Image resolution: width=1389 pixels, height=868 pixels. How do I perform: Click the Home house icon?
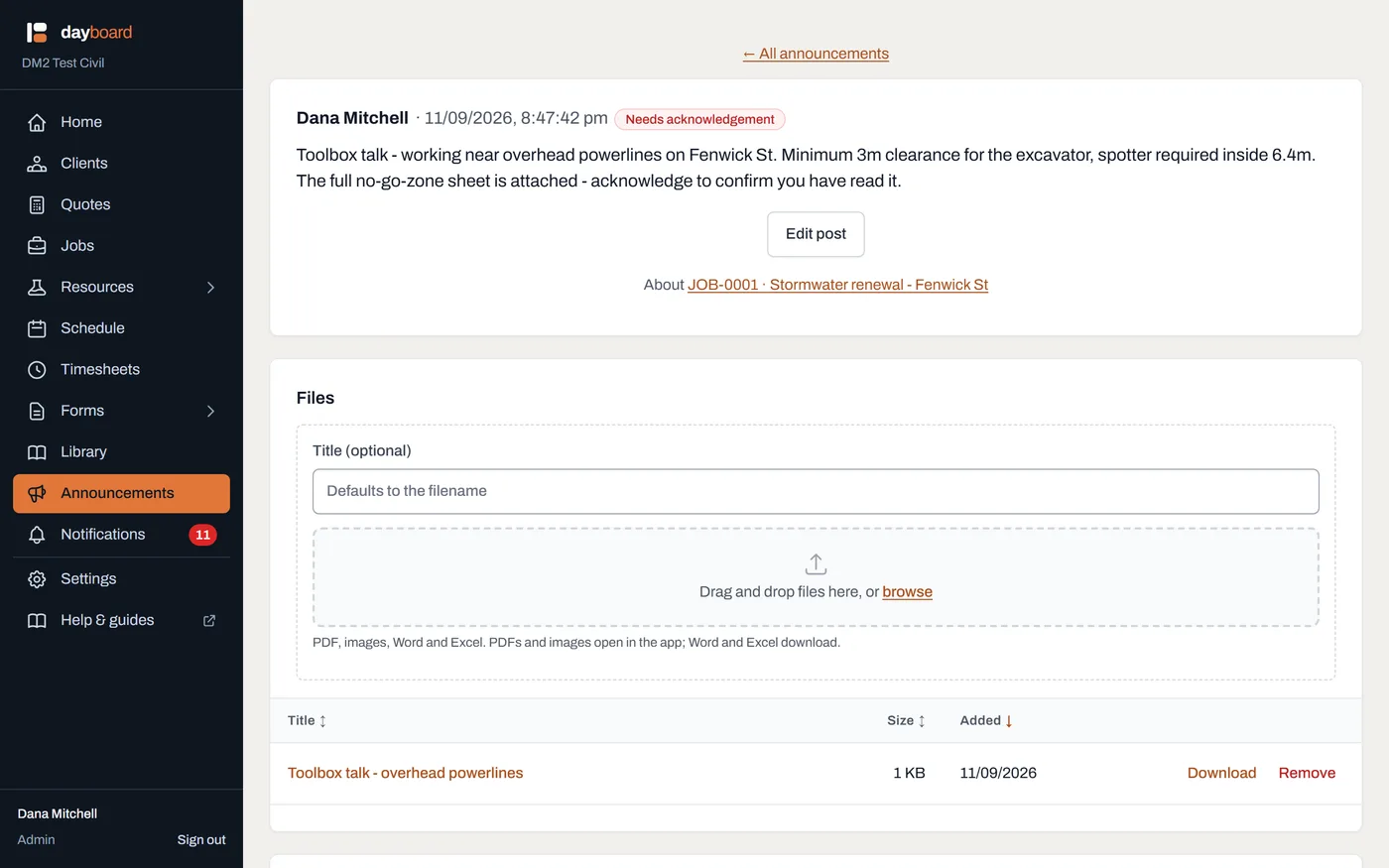pos(37,122)
